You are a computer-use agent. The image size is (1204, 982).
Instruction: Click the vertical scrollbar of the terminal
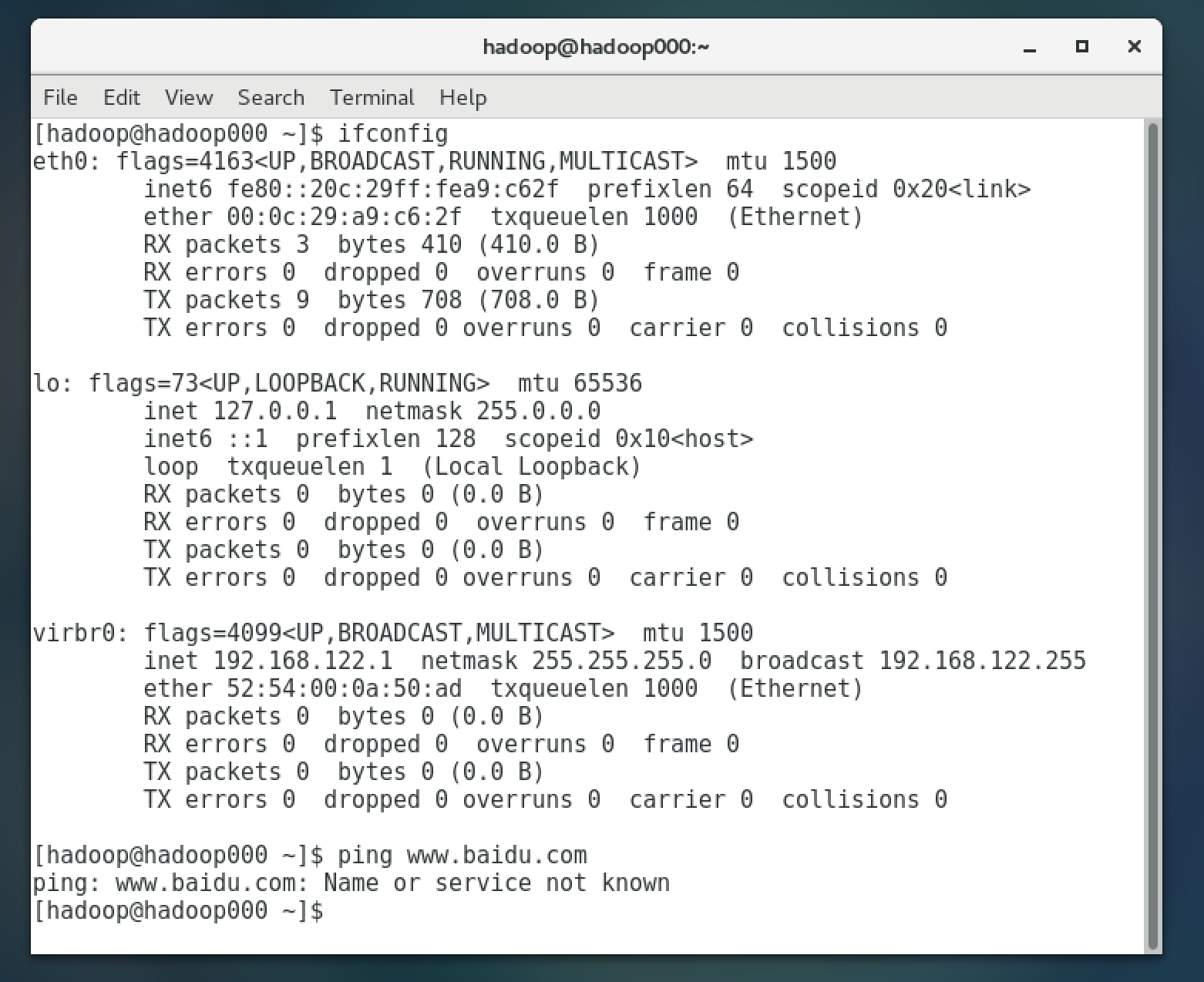coord(1153,536)
